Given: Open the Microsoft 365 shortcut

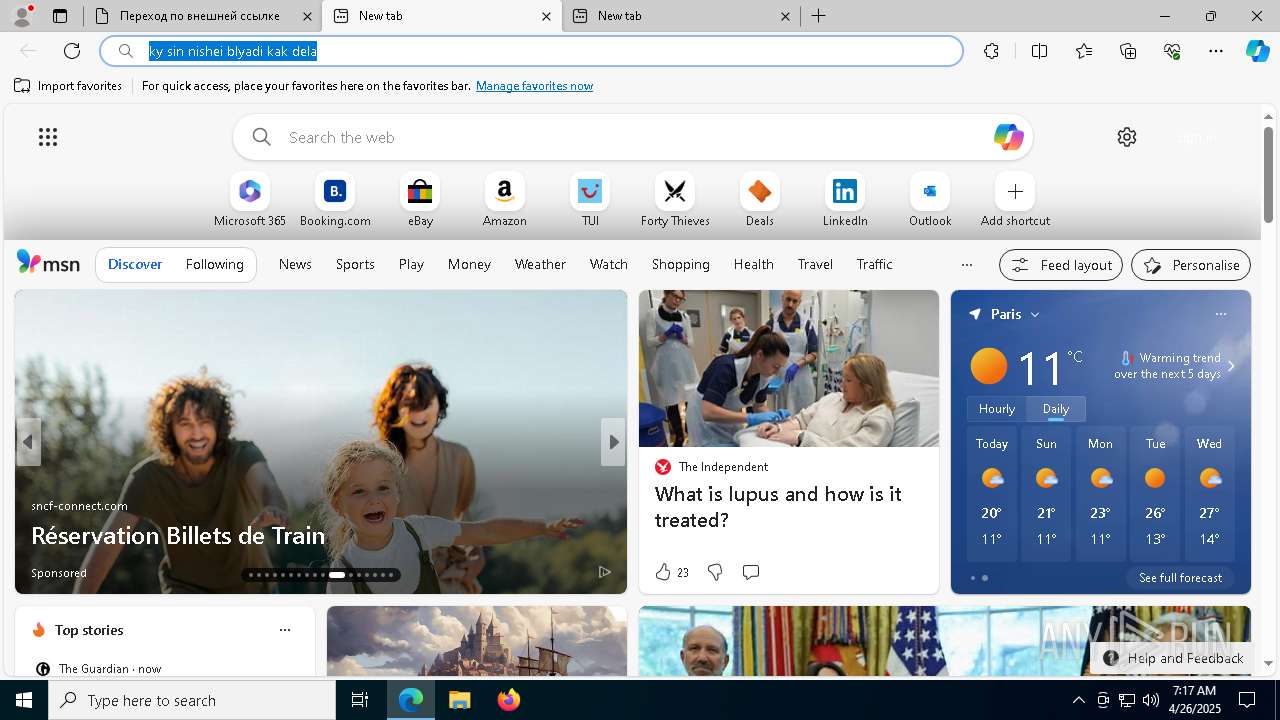Looking at the screenshot, I should 250,200.
